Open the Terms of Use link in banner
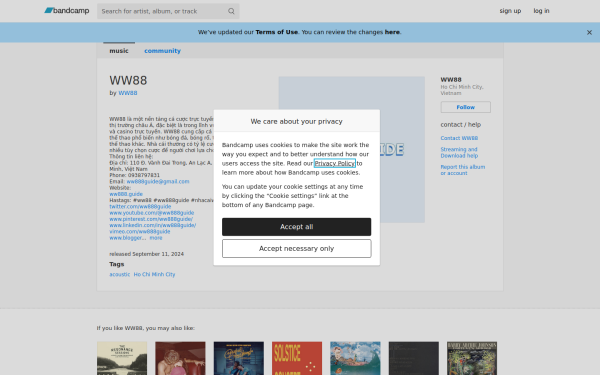 pos(277,32)
